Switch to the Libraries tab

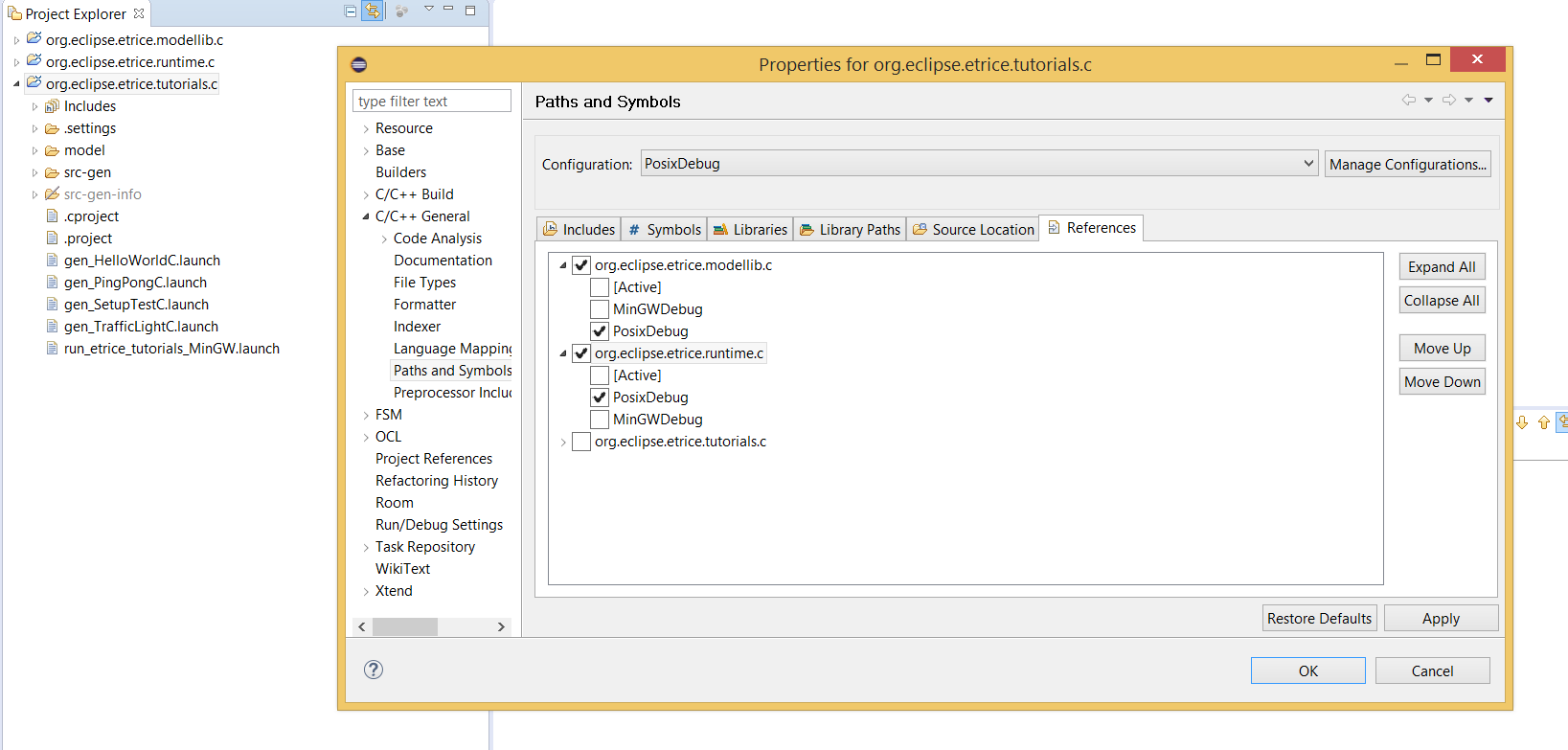pos(750,229)
